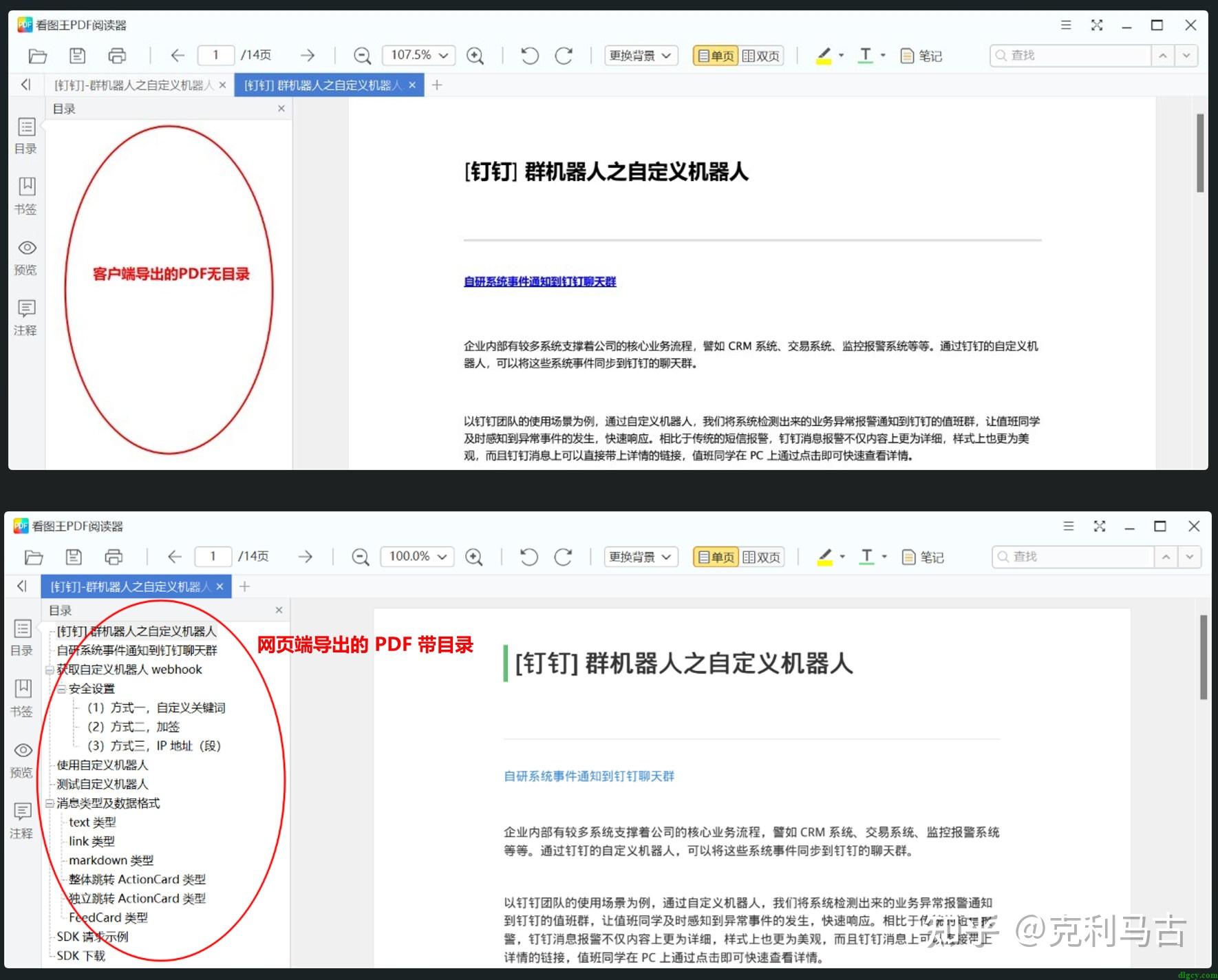Switch to 双页 double page in bottom window
1218x980 pixels.
point(761,557)
